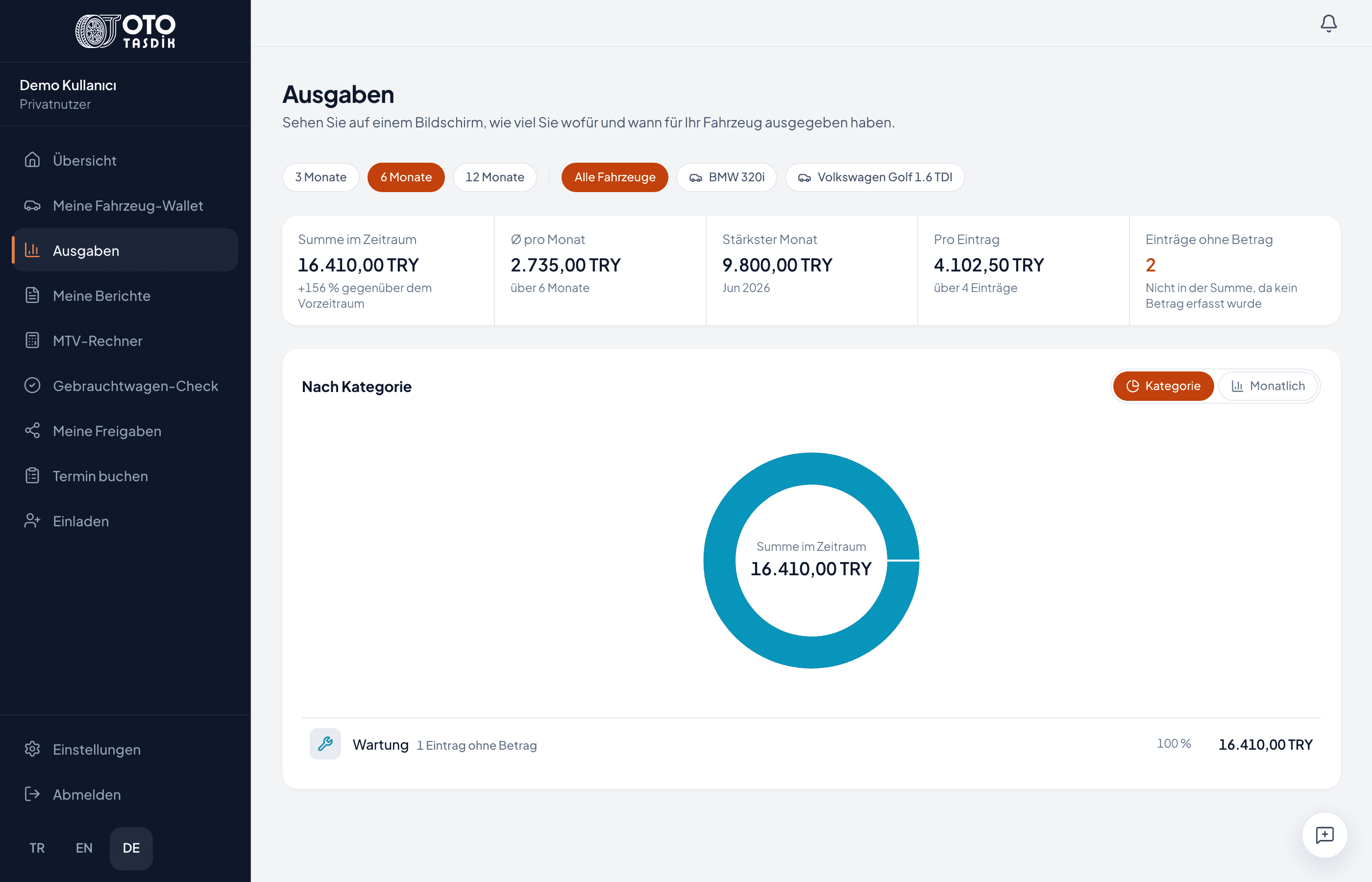Open Übersicht in the sidebar
Viewport: 1372px width, 882px height.
tap(125, 160)
